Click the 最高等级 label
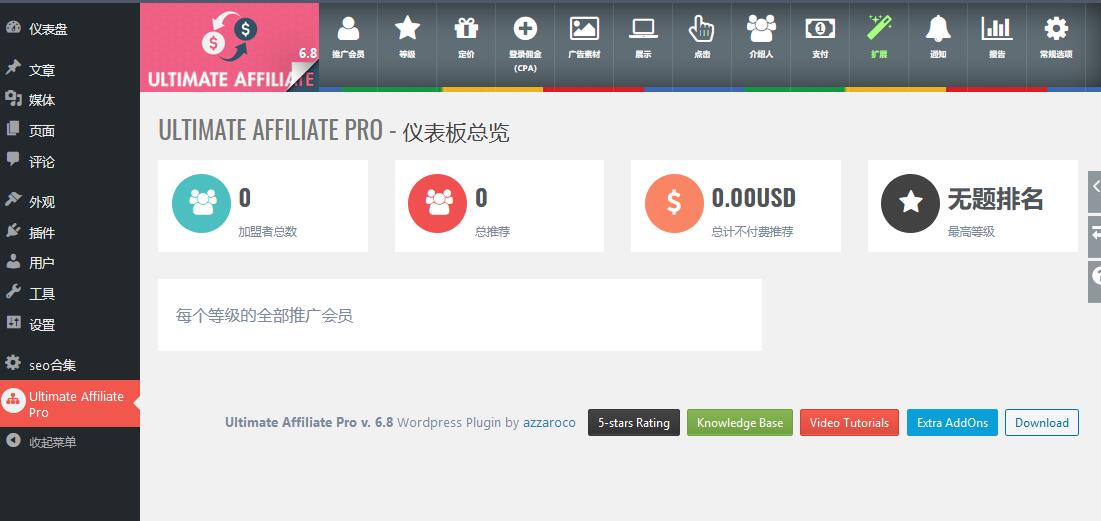 (x=971, y=232)
